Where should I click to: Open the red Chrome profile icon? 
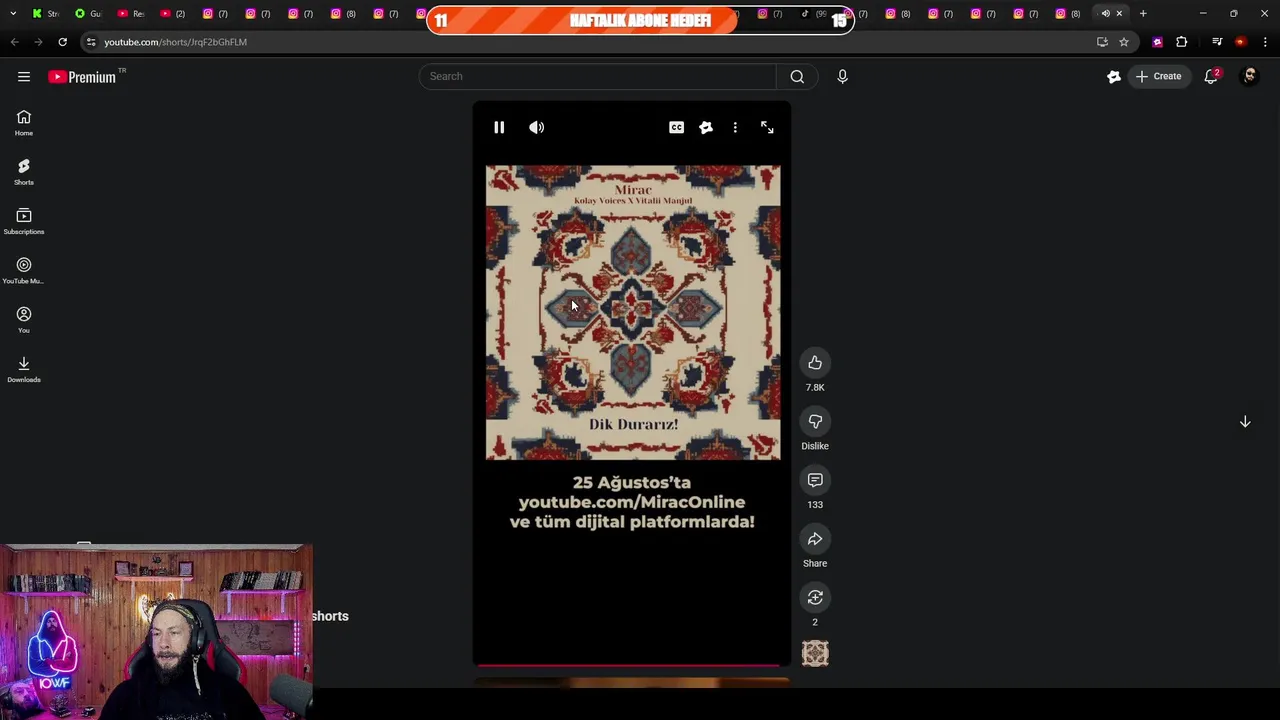(1241, 42)
